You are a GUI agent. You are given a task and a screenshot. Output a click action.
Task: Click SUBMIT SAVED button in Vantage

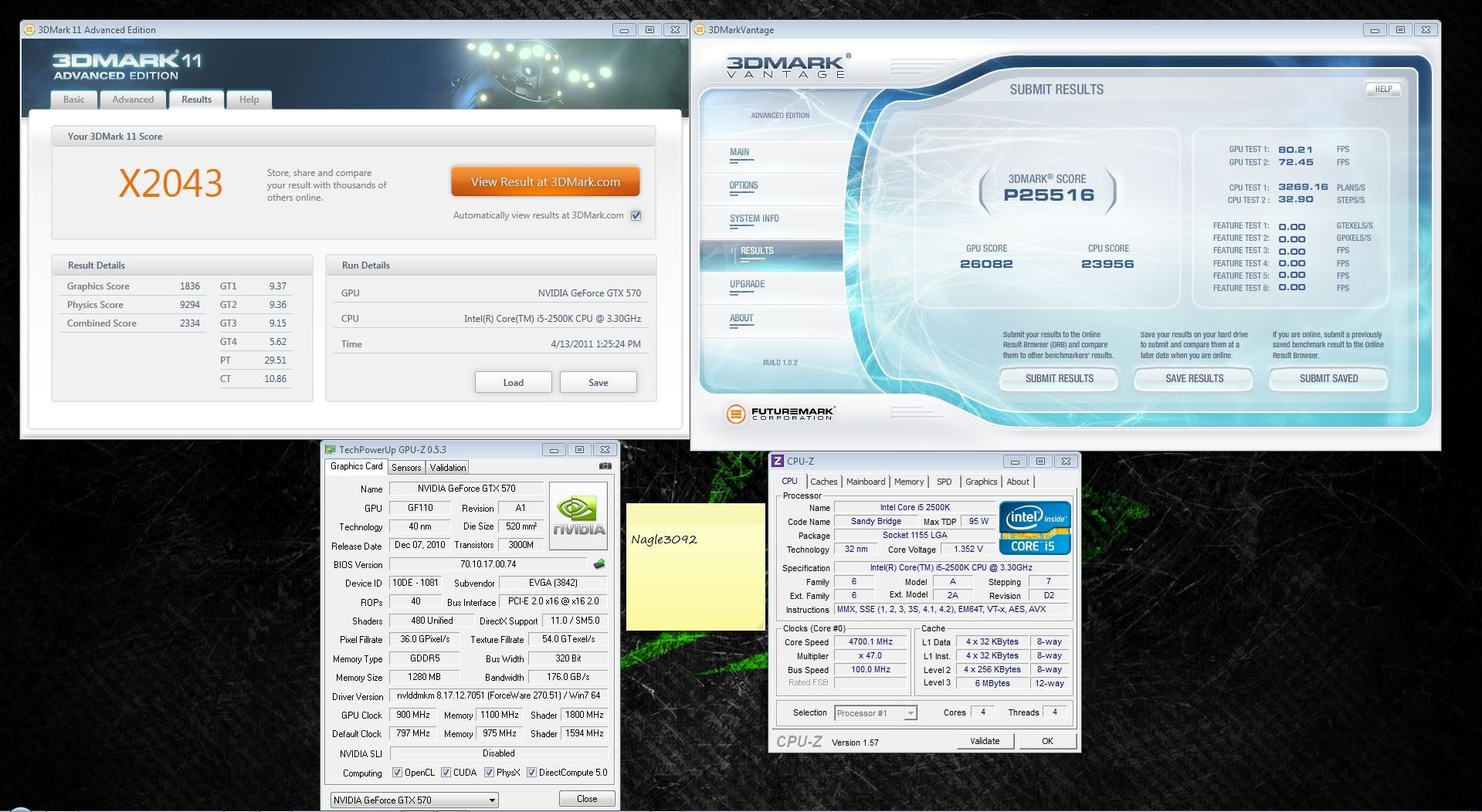pos(1328,379)
